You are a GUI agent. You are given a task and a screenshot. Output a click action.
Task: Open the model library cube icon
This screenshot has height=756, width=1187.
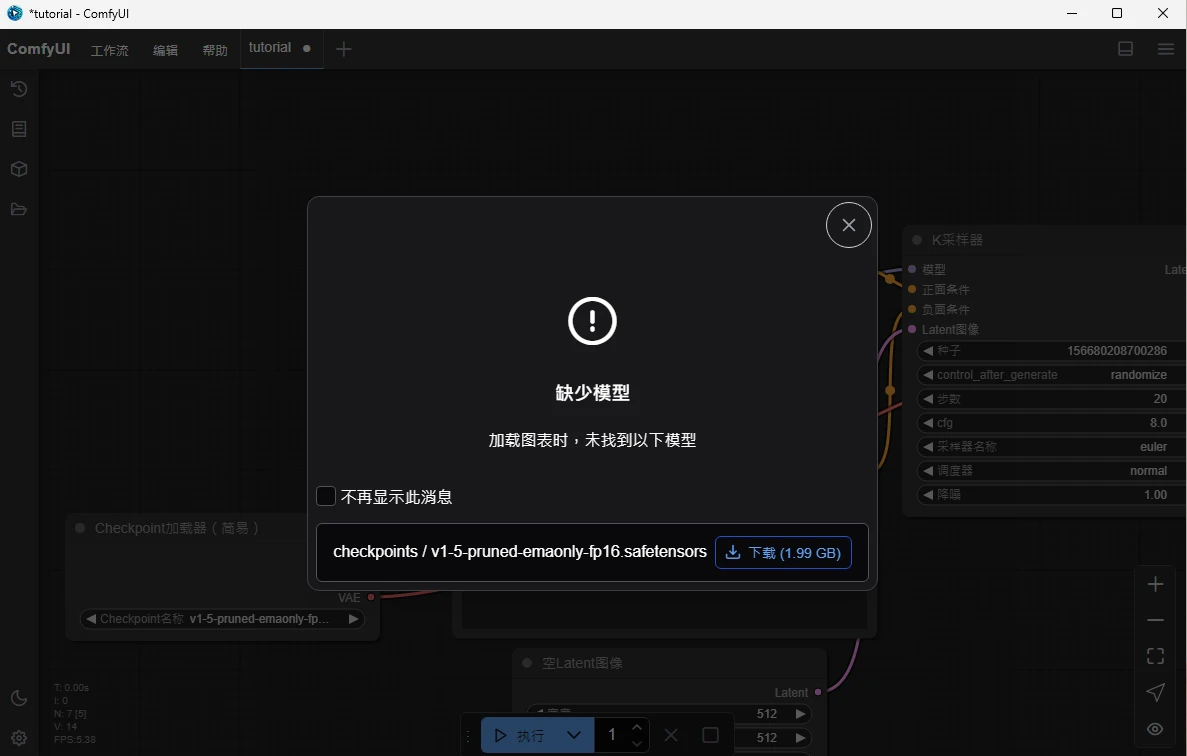pyautogui.click(x=19, y=169)
